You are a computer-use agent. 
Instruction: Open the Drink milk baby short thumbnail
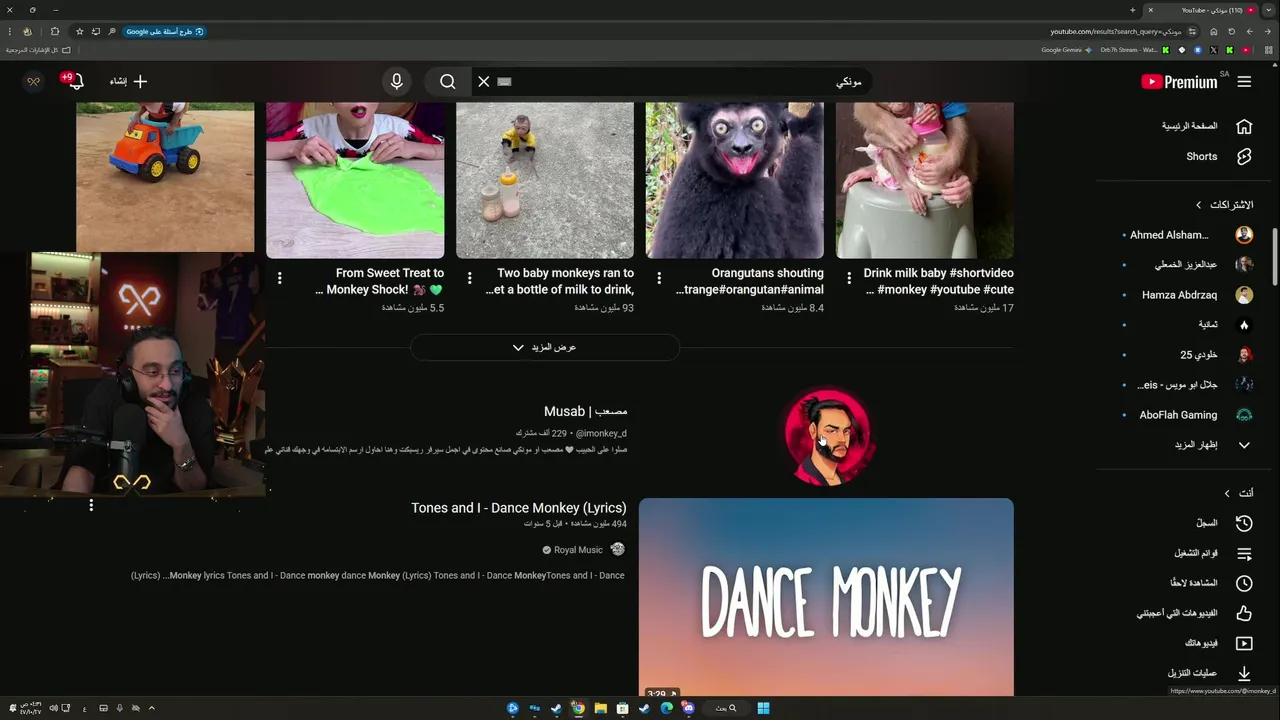925,180
